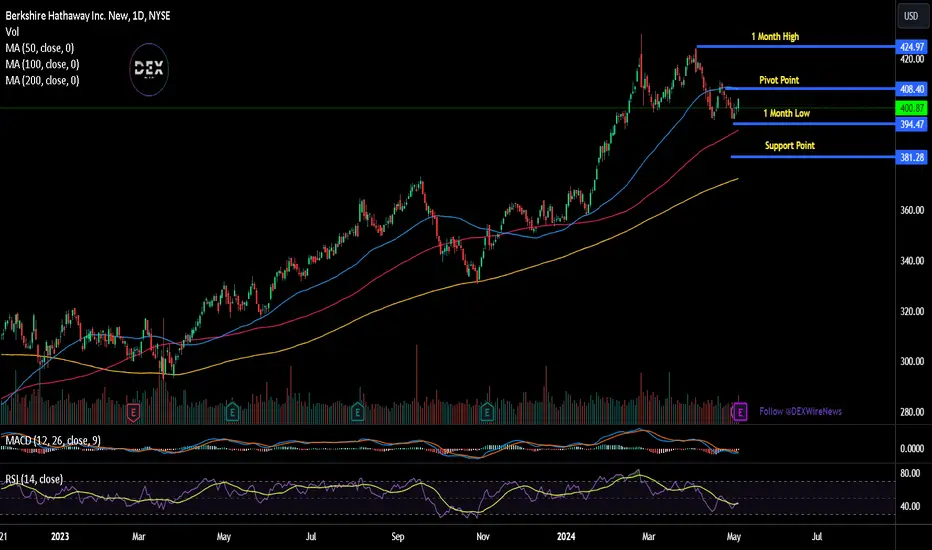Click the 424.97 price label
The image size is (932, 550).
click(x=911, y=47)
